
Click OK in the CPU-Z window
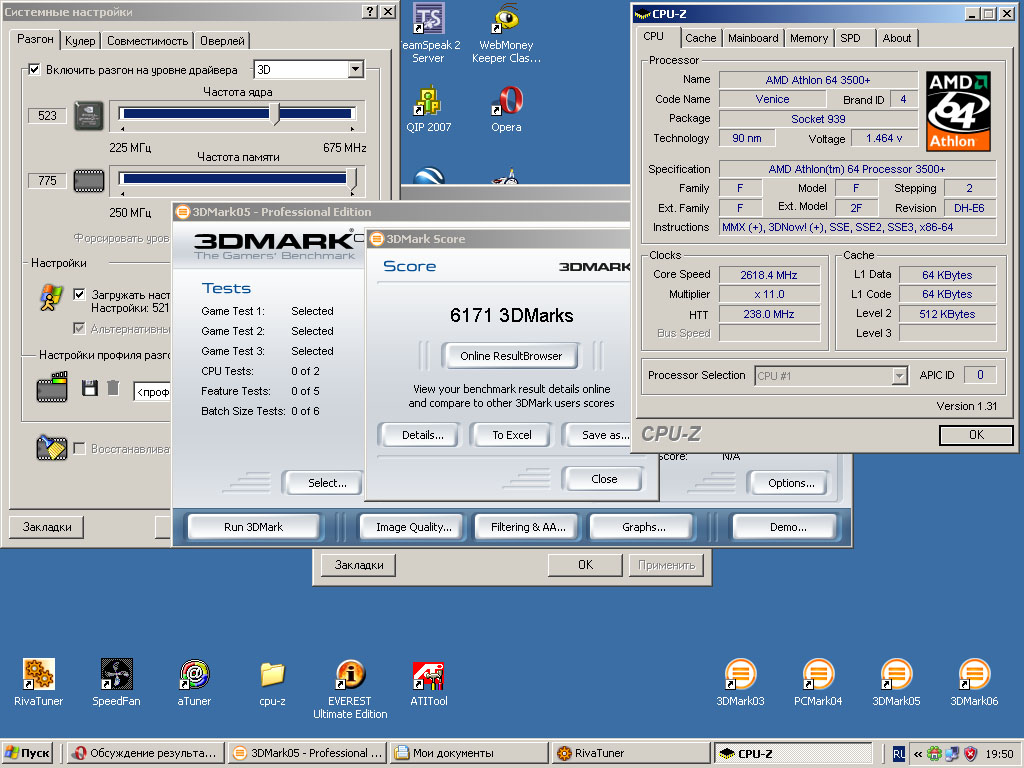coord(976,435)
